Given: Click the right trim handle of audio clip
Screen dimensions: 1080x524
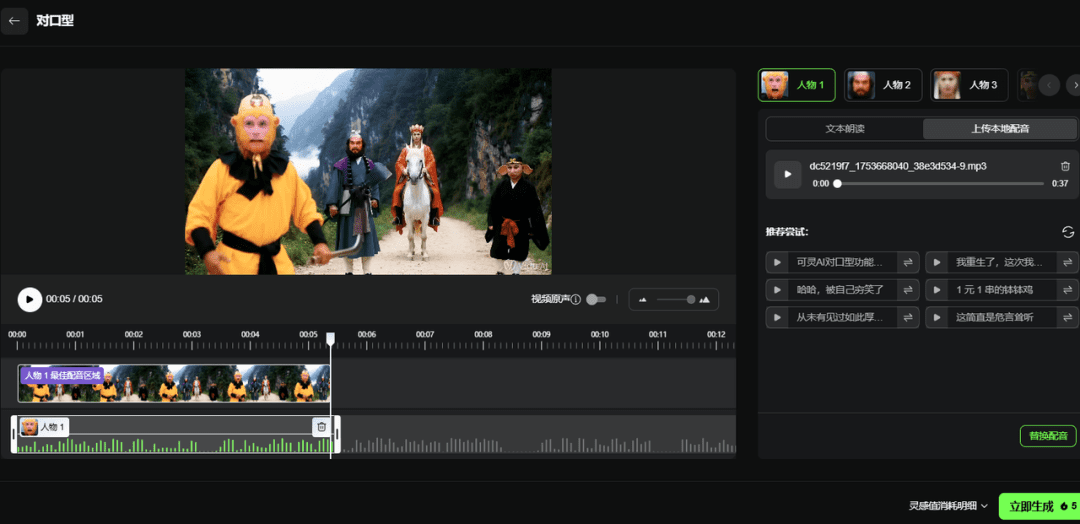Looking at the screenshot, I should click(x=337, y=434).
